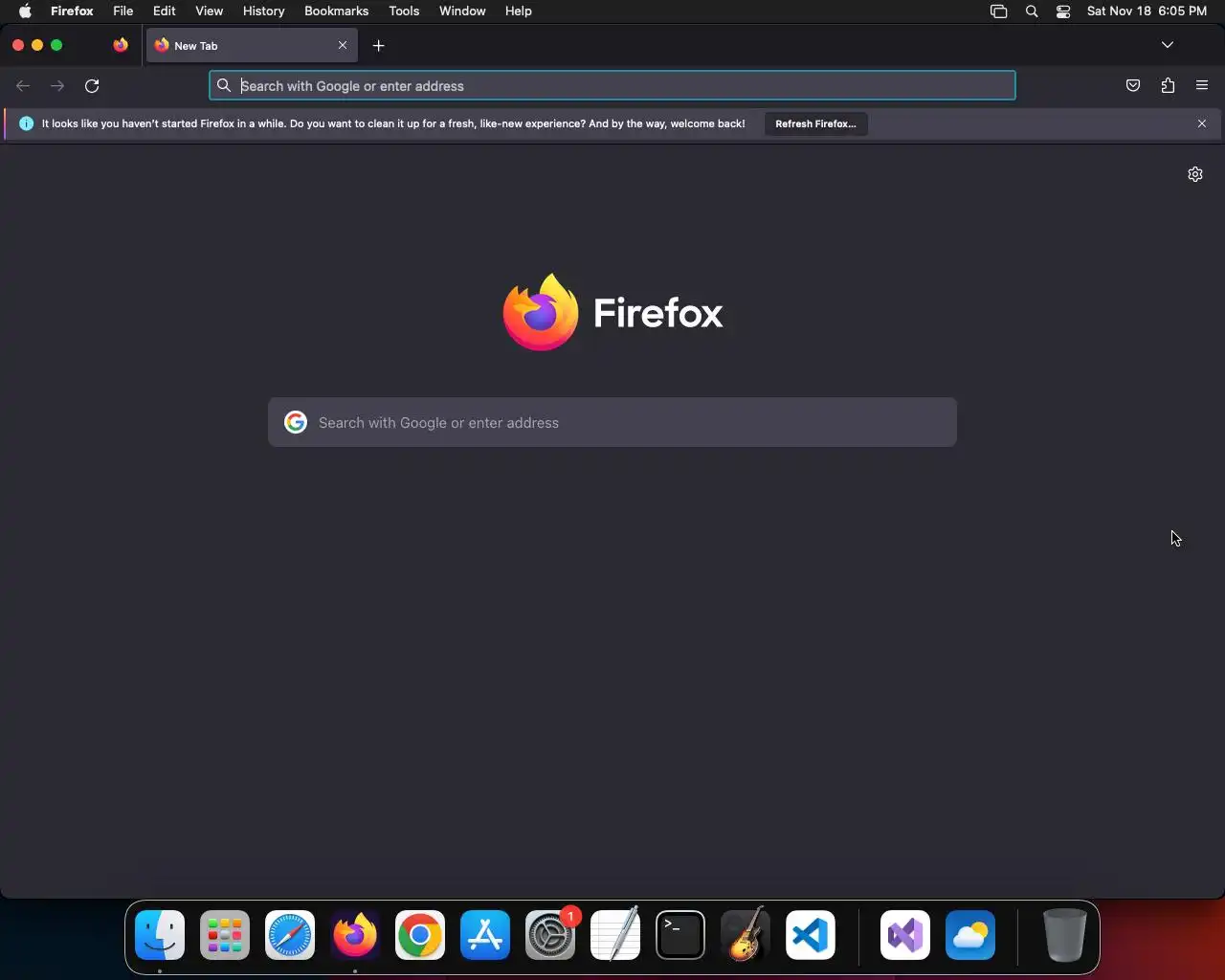
Task: Open Safari from the Dock
Action: [290, 935]
